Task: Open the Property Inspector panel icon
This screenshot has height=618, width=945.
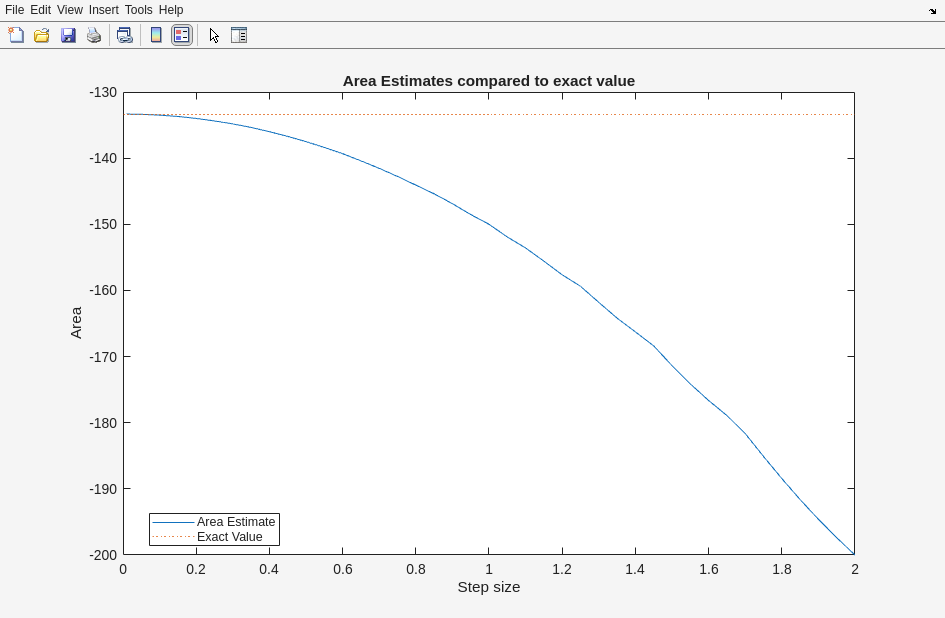Action: pos(239,35)
